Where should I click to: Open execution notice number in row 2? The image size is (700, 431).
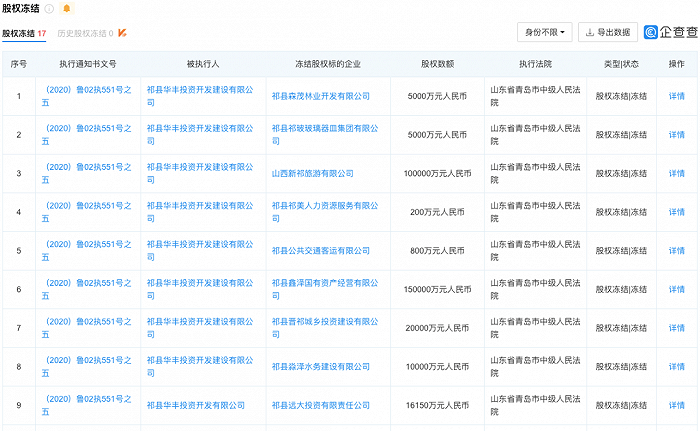[x=87, y=134]
